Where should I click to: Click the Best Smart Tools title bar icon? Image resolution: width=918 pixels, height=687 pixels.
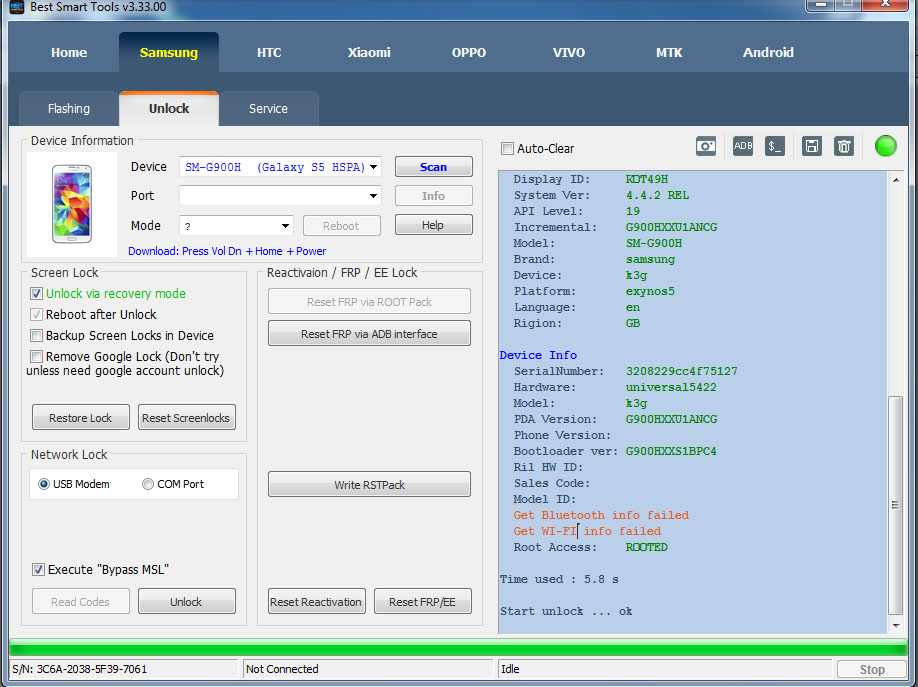point(17,7)
